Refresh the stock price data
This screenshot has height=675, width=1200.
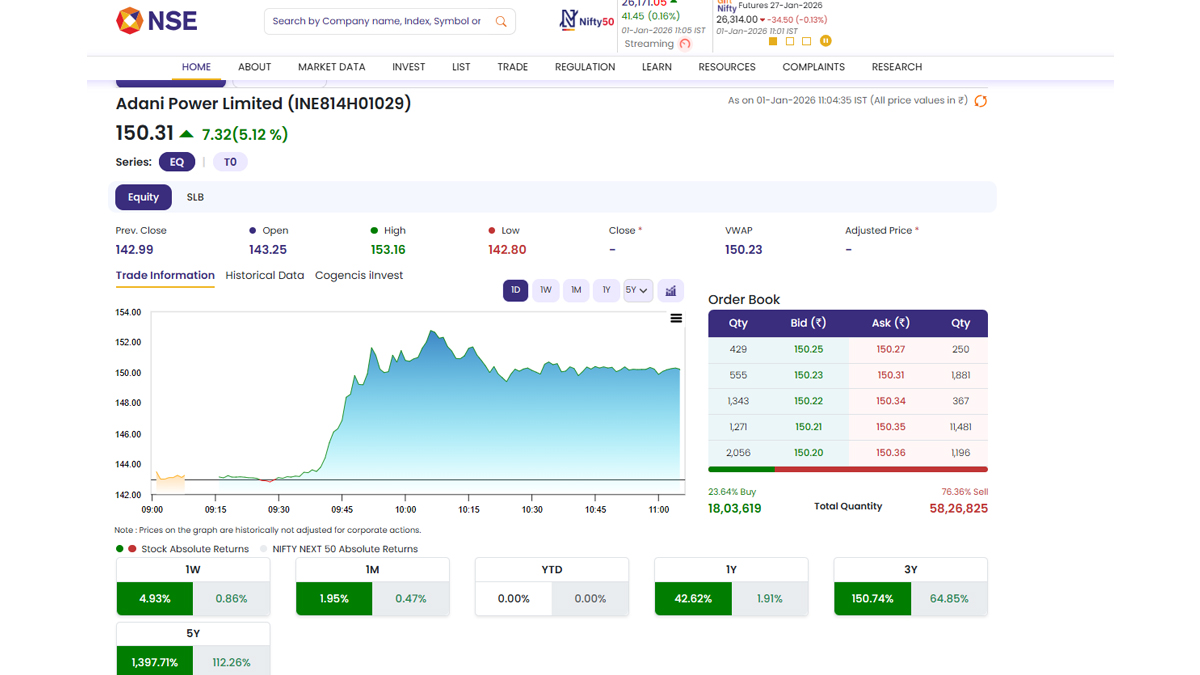pos(980,101)
